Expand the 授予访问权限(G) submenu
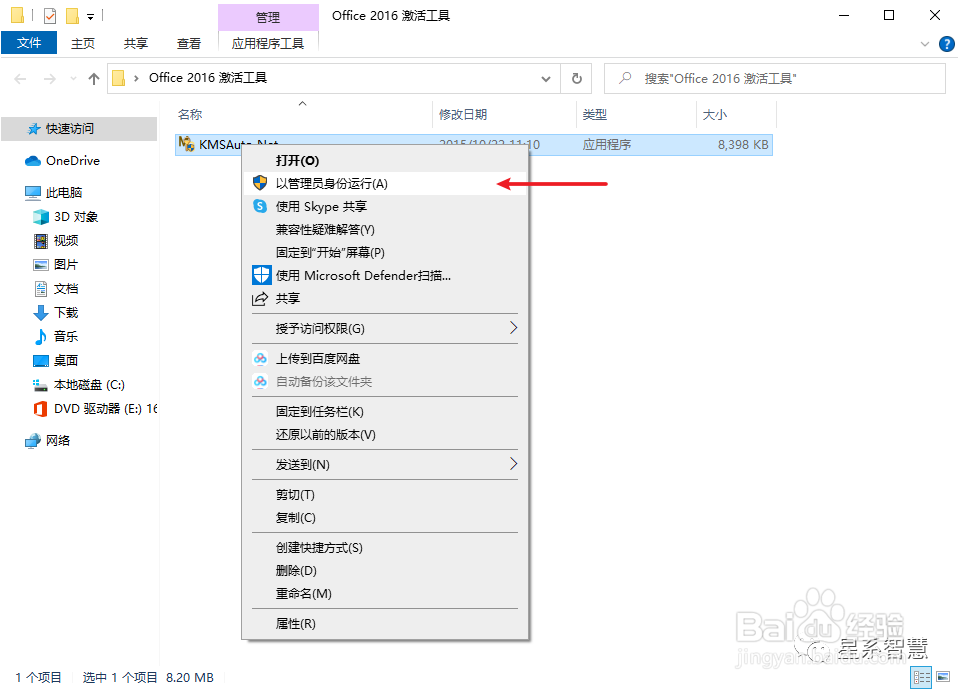Viewport: 959px width, 690px height. tap(513, 328)
